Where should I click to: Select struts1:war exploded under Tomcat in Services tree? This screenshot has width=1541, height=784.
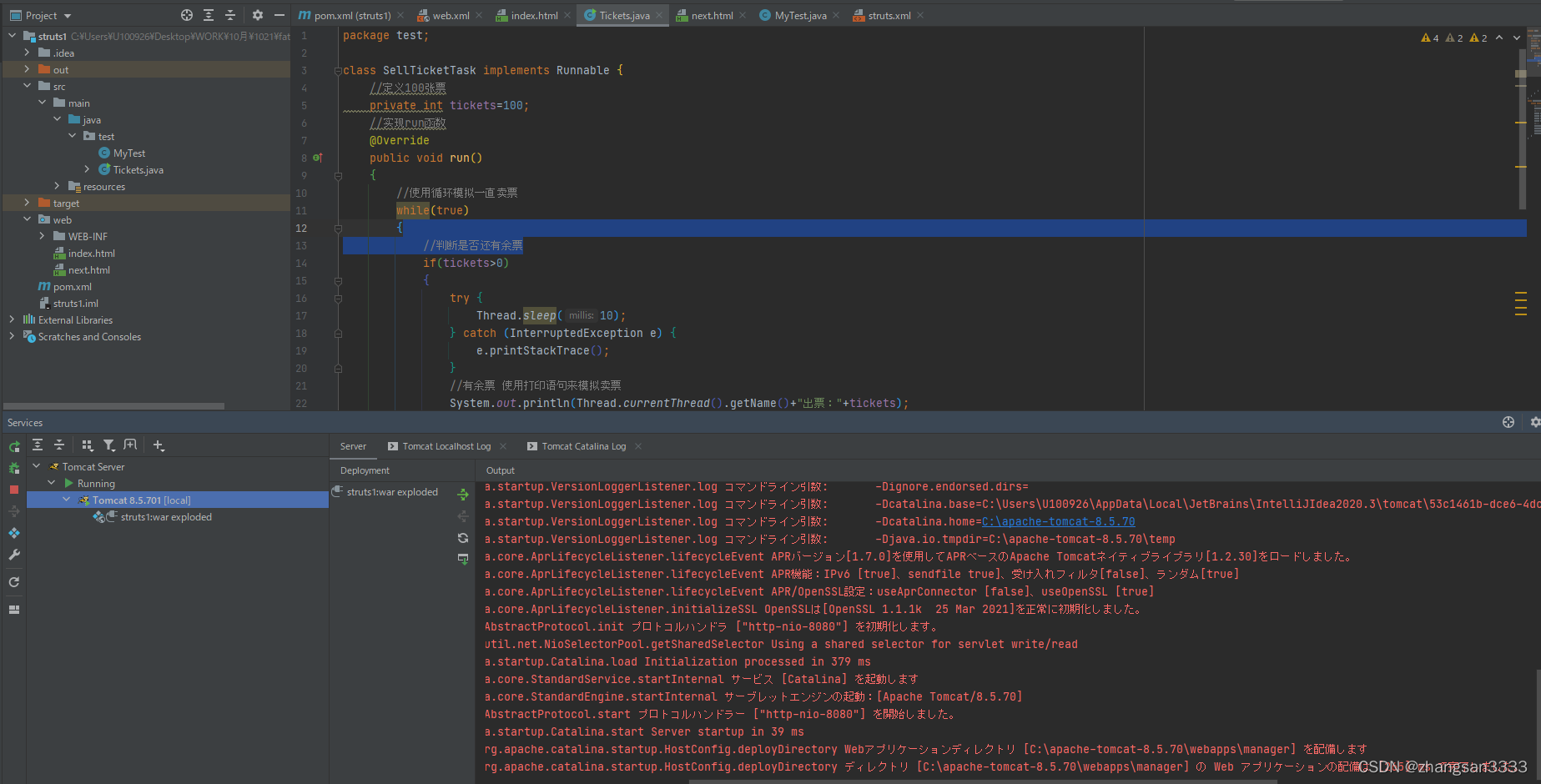tap(166, 516)
